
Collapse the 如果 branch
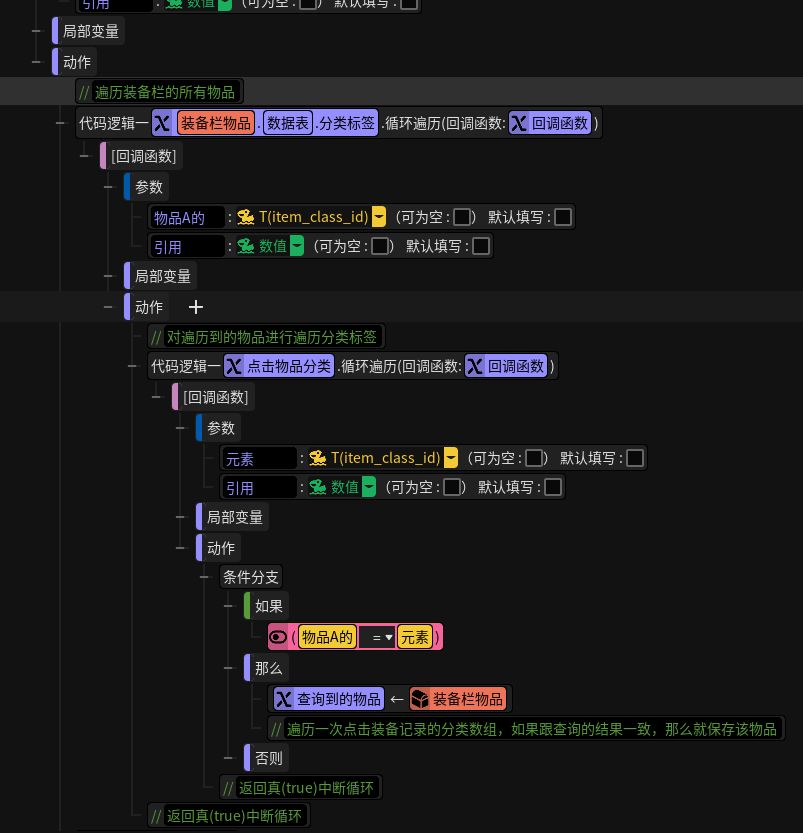[228, 606]
